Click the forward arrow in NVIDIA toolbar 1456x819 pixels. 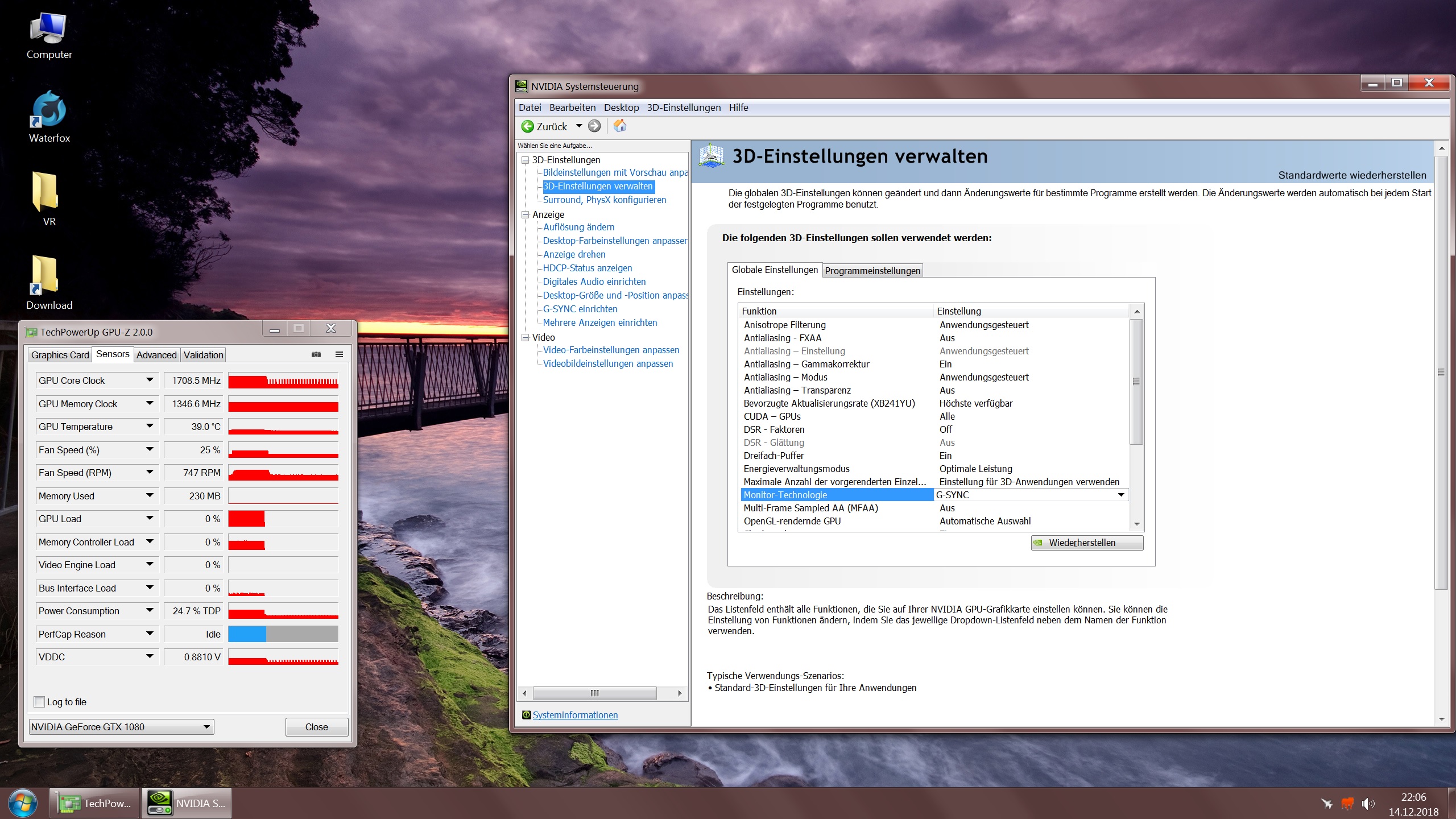[x=594, y=126]
